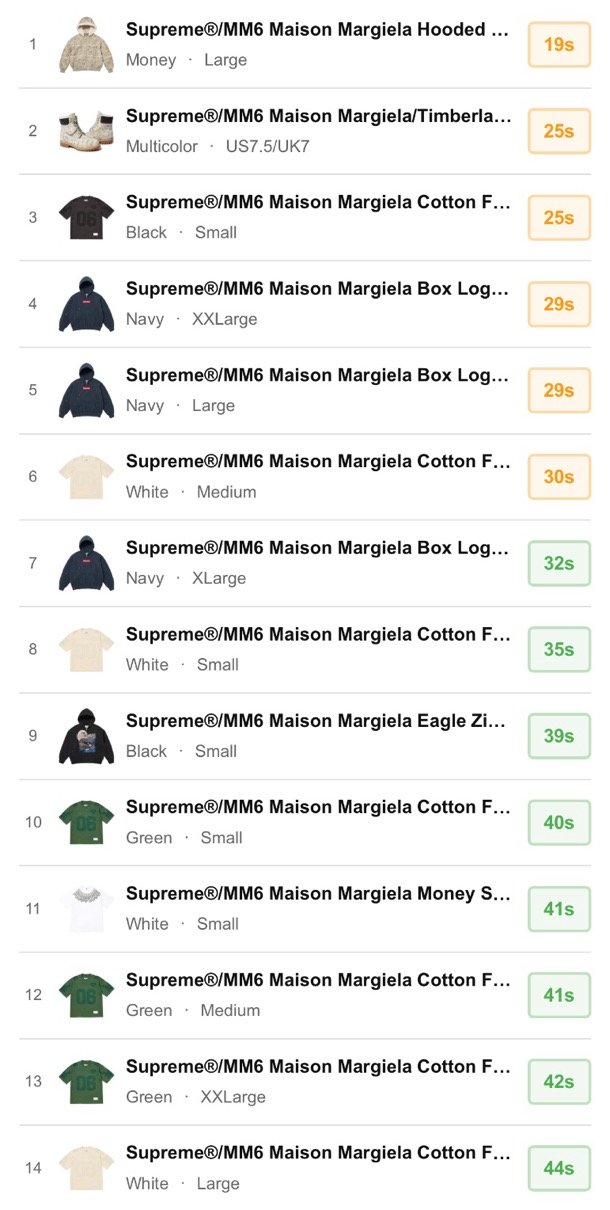Click the 44s time badge
This screenshot has width=610, height=1210.
coord(559,1168)
